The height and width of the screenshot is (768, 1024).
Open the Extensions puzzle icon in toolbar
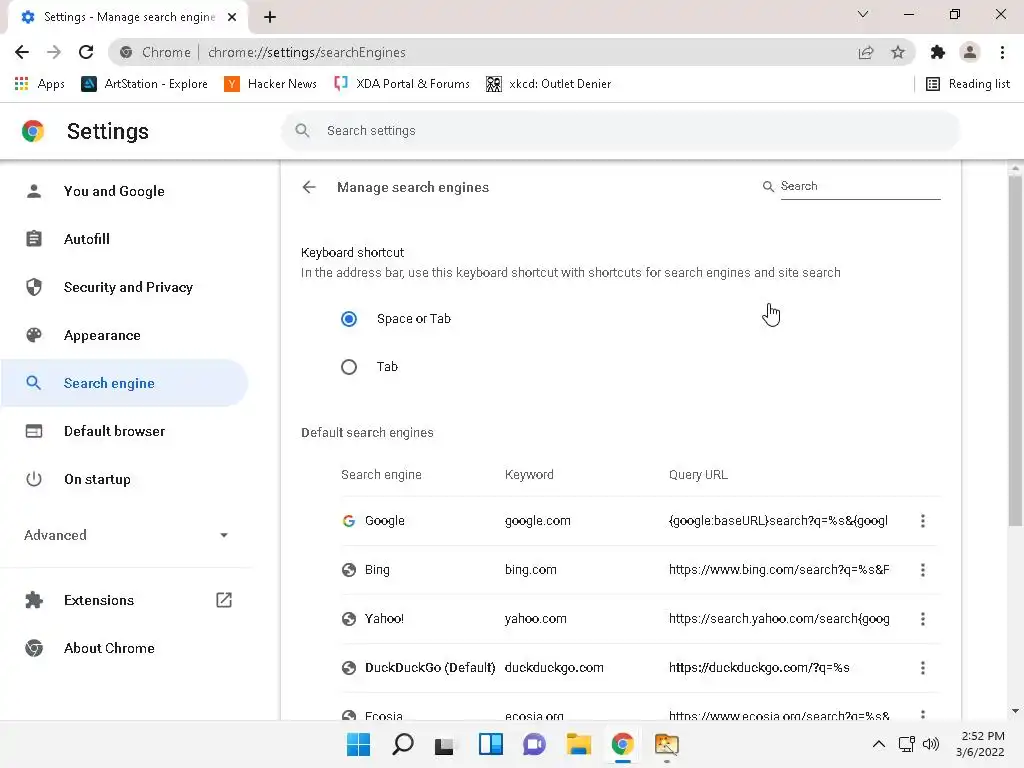pos(938,52)
